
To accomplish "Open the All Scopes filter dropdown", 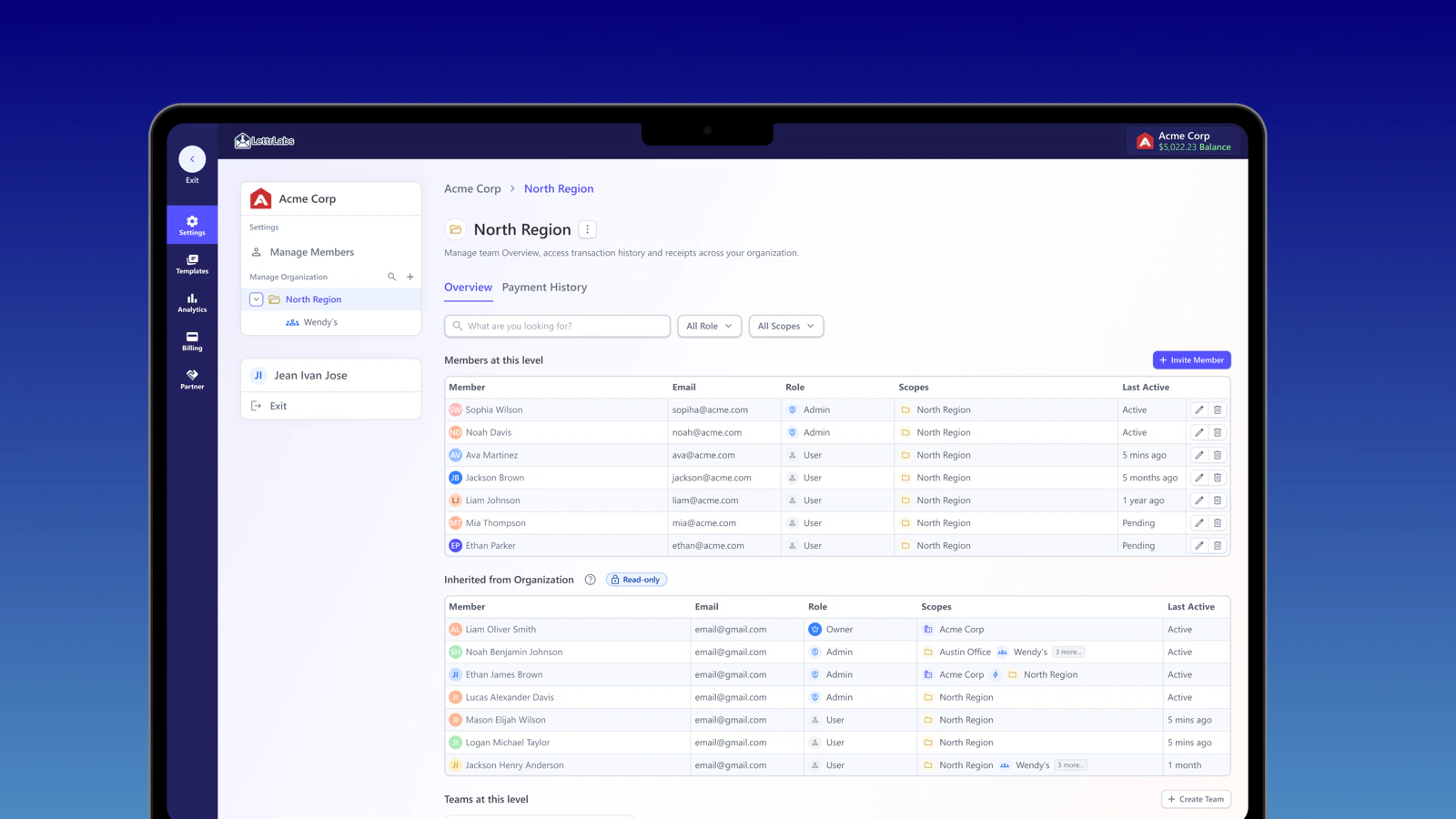I will 786,326.
